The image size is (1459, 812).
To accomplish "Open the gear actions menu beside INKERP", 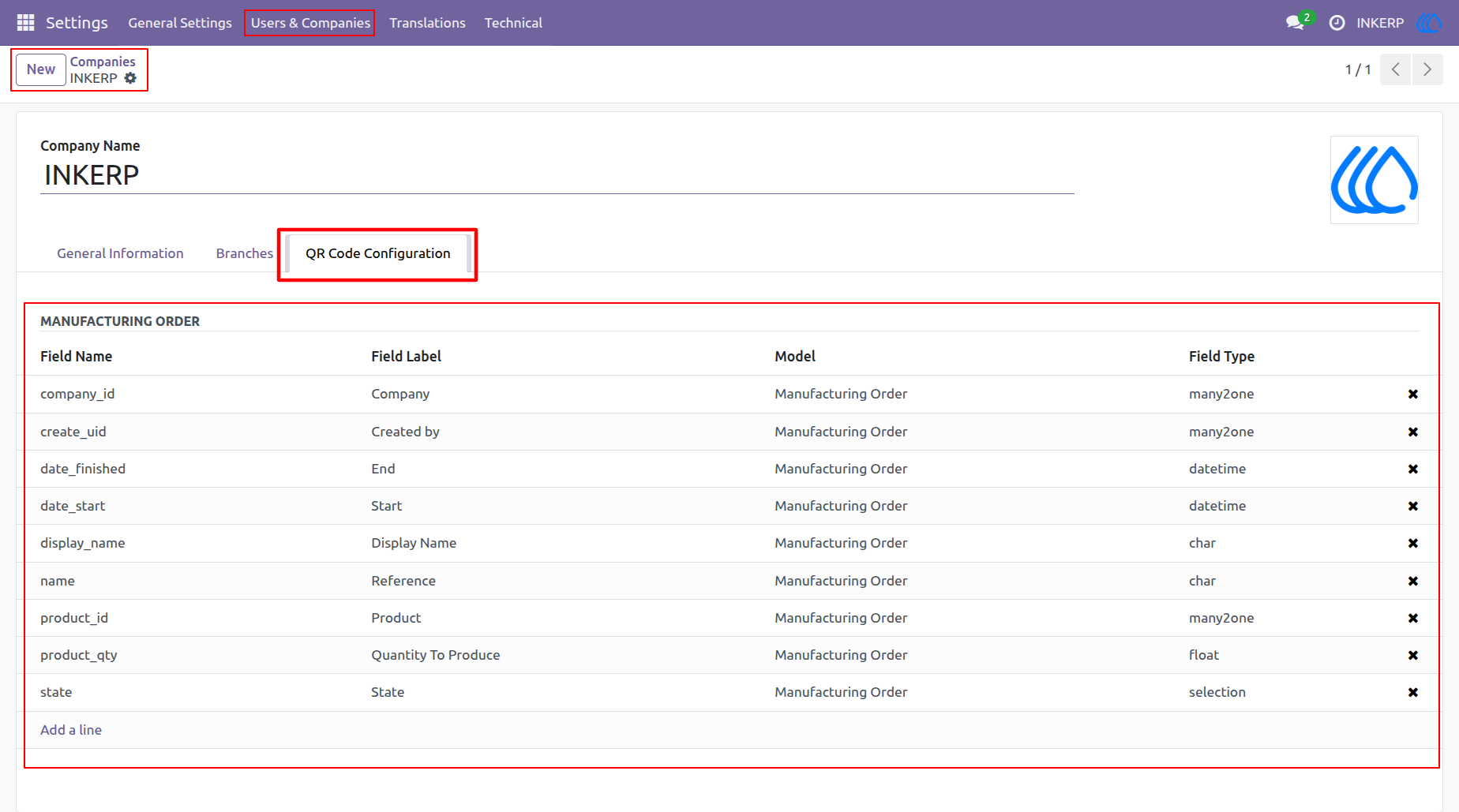I will (130, 78).
